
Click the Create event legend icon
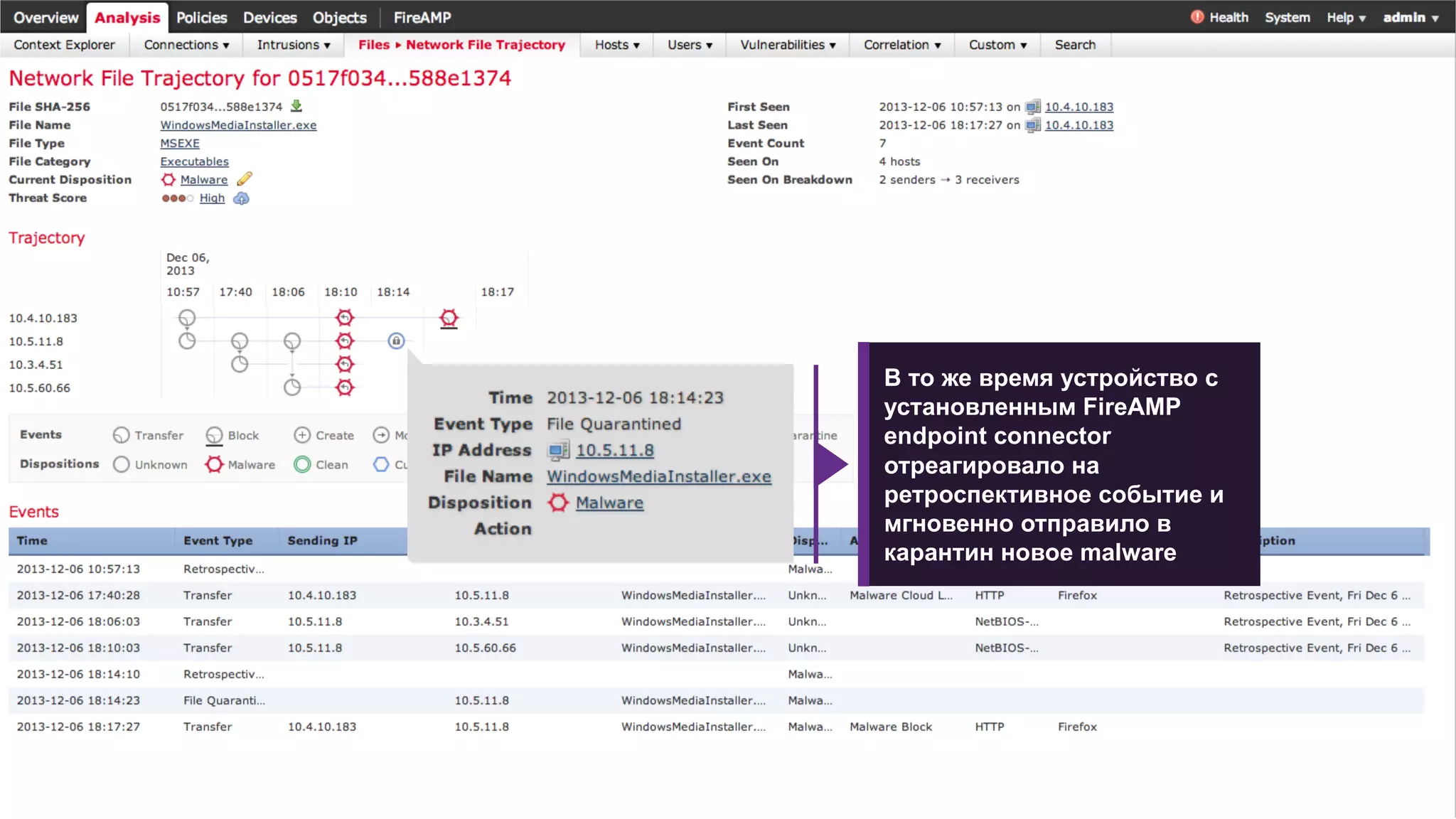point(302,435)
